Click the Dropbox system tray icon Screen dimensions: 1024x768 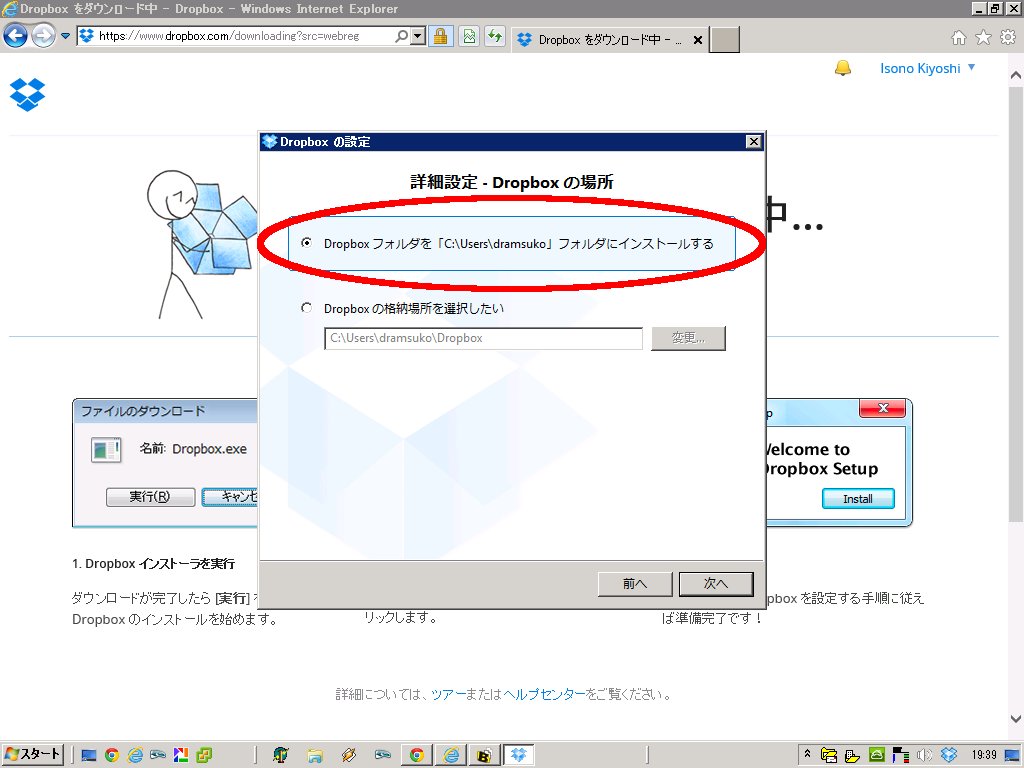coord(948,756)
